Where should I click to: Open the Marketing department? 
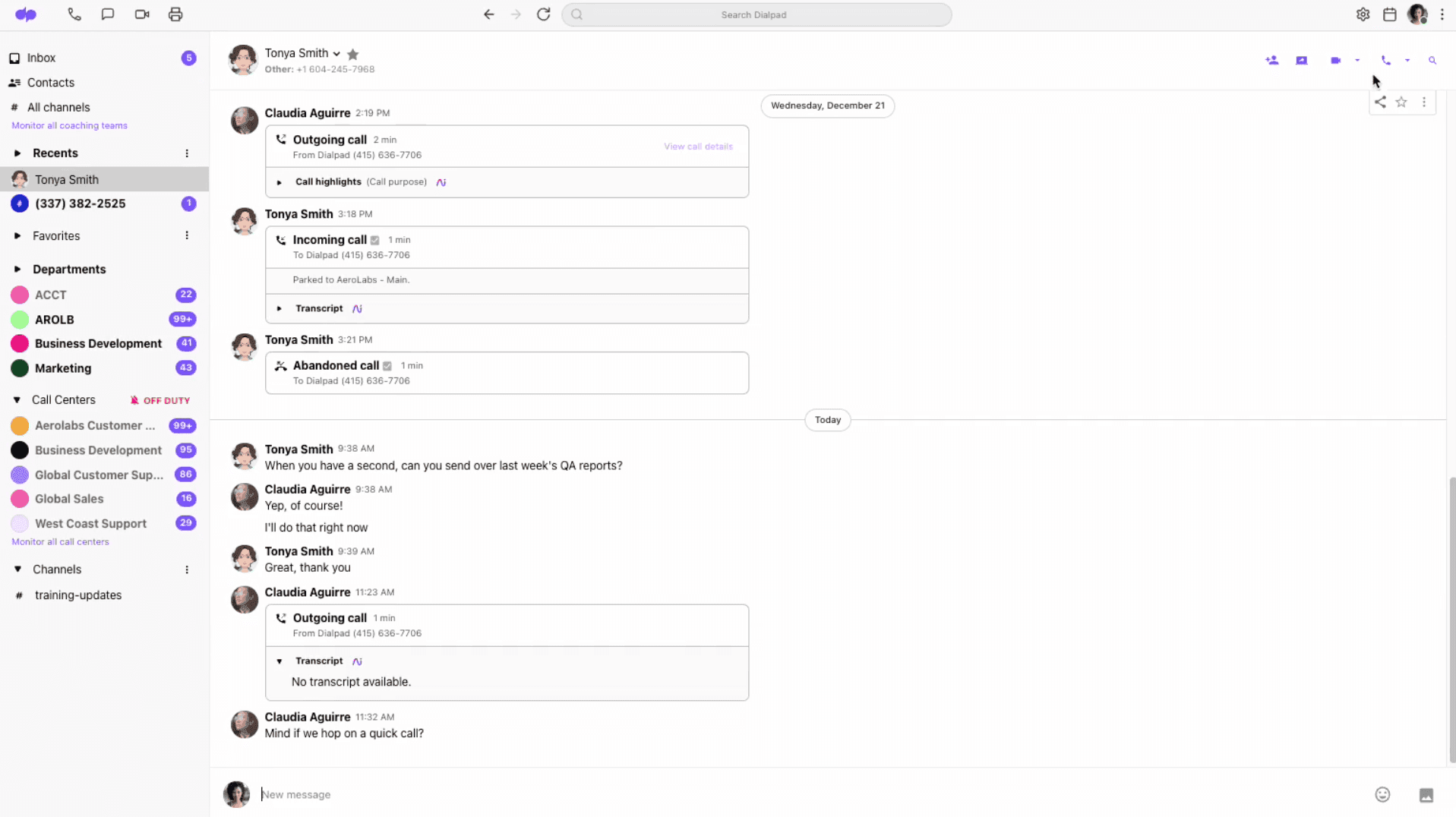tap(104, 368)
